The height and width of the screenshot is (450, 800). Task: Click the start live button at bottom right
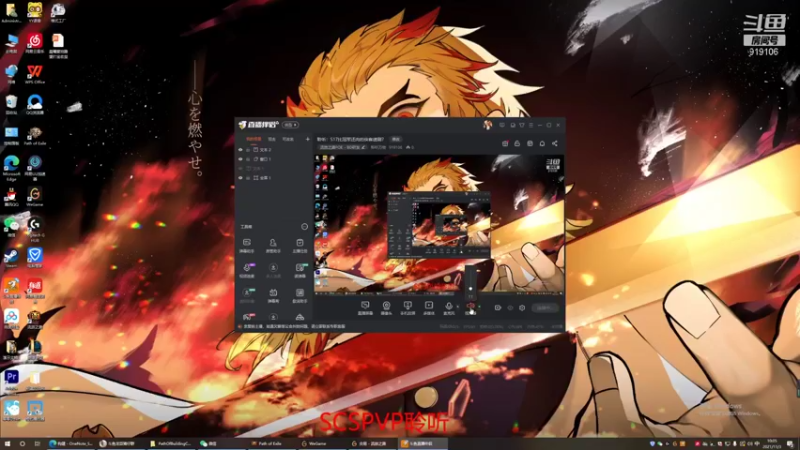point(545,308)
